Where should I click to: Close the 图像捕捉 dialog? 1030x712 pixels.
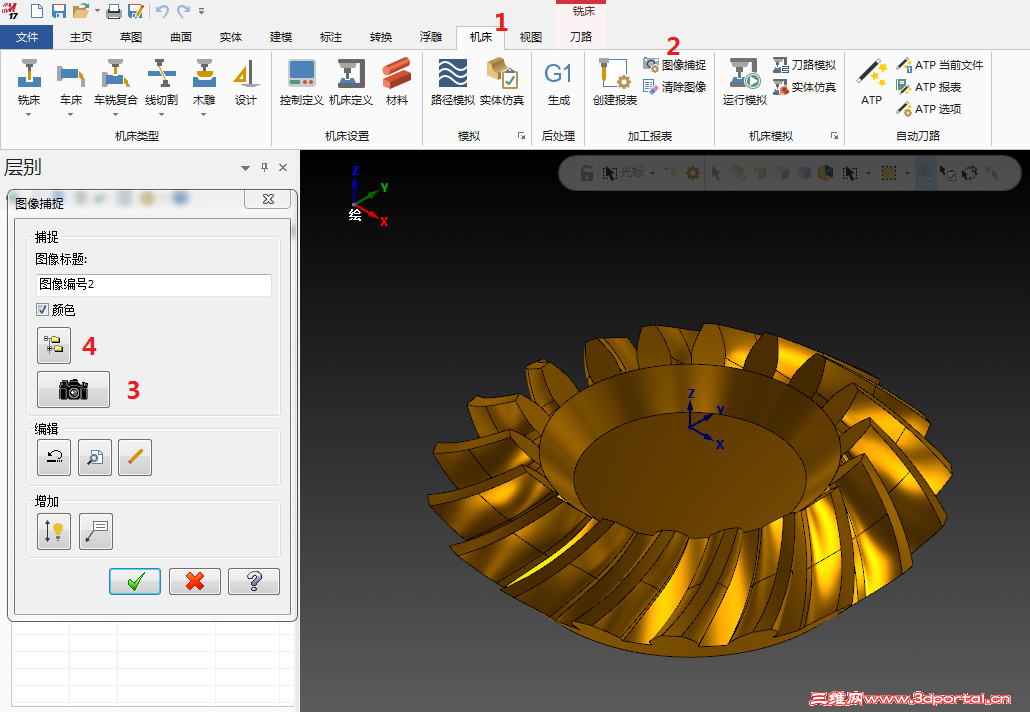pos(268,199)
